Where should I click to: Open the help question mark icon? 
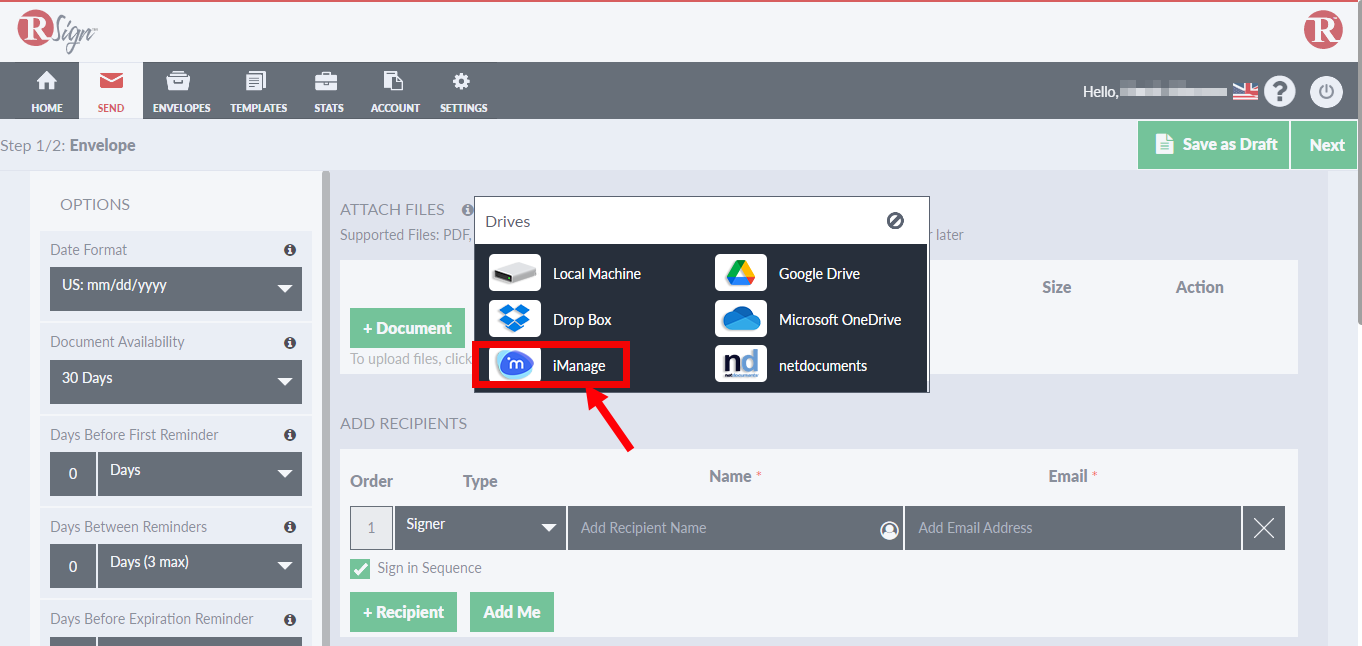click(1279, 92)
